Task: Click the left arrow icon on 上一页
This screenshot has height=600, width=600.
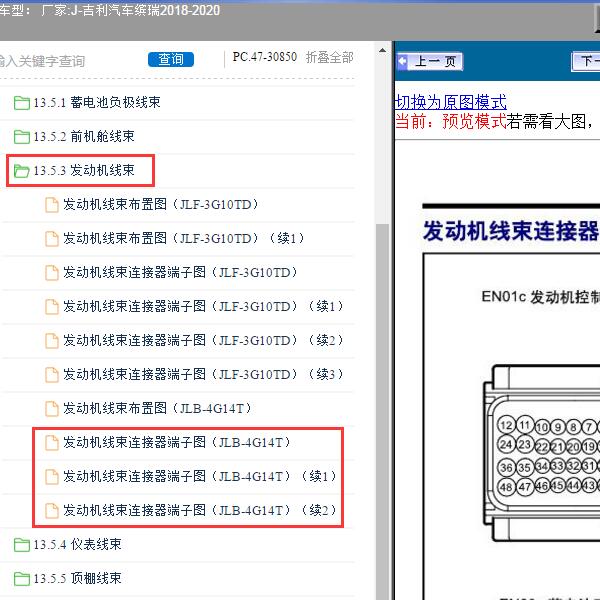Action: click(x=402, y=61)
